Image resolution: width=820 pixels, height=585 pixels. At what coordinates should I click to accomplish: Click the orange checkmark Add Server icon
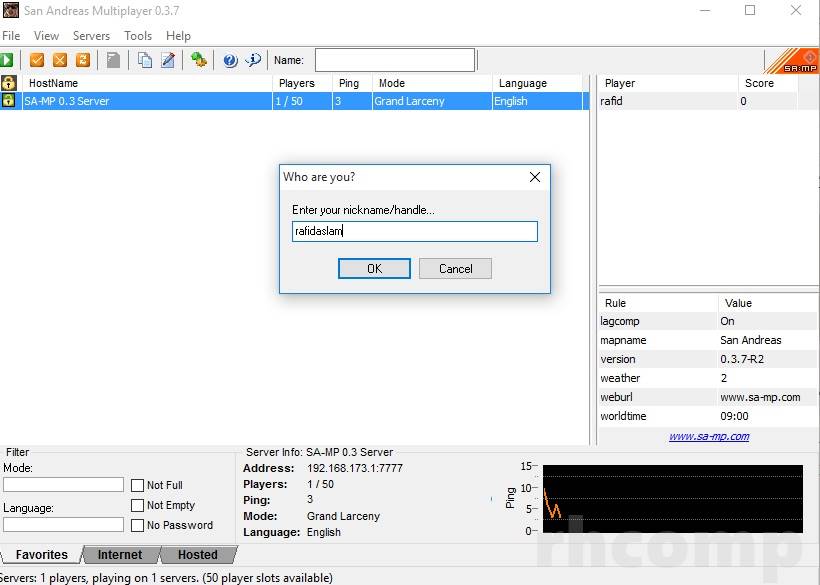coord(37,60)
